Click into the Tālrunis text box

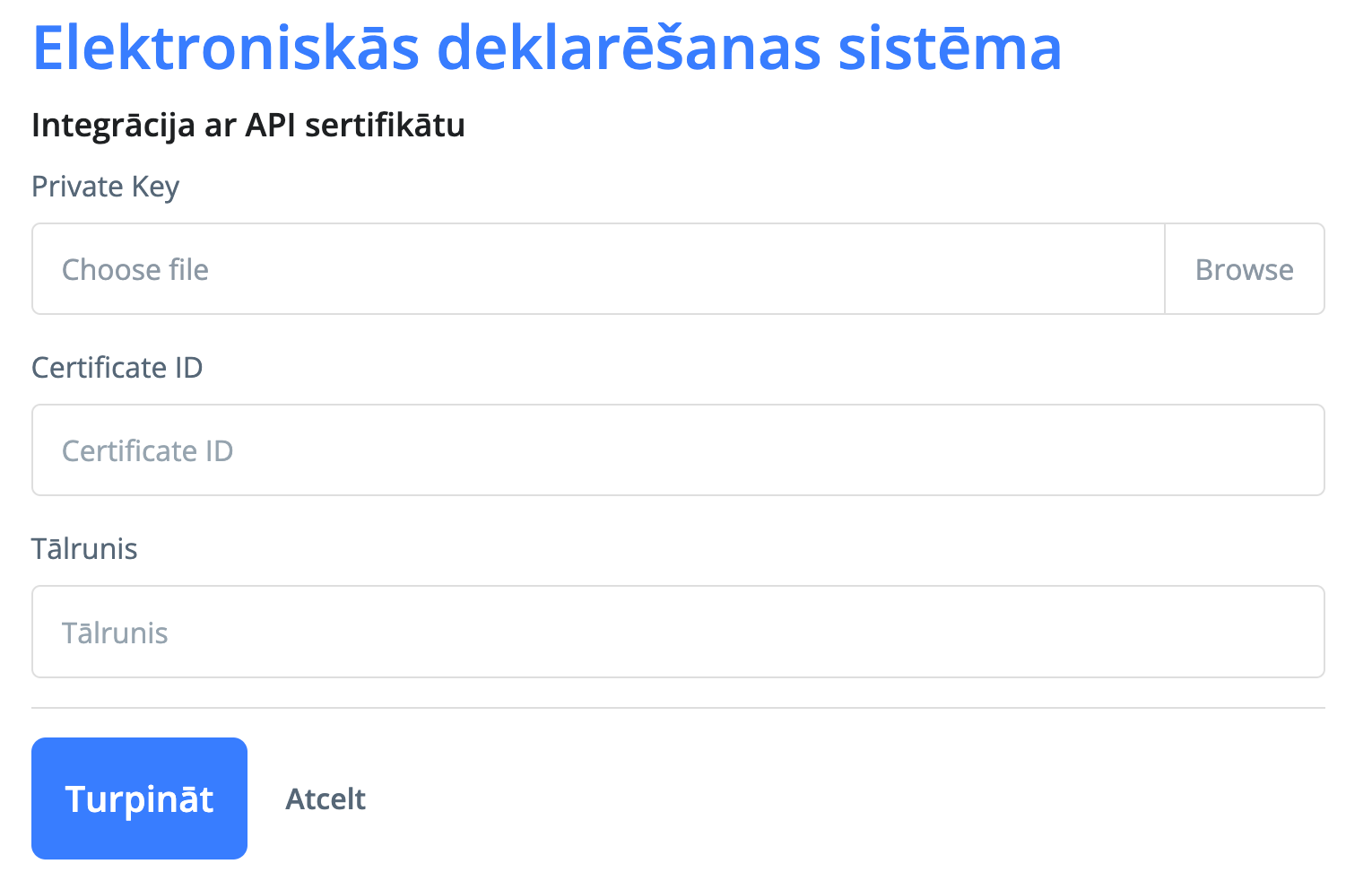pyautogui.click(x=677, y=633)
